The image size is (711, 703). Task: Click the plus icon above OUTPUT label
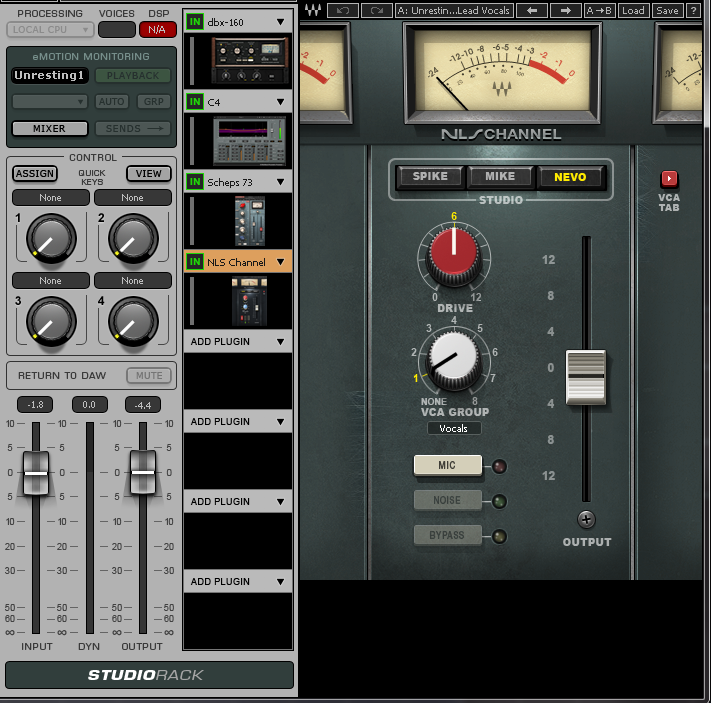(586, 519)
